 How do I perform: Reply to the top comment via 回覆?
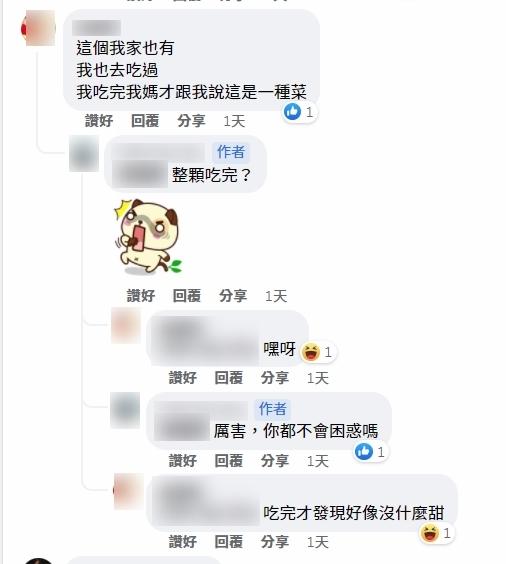(145, 121)
